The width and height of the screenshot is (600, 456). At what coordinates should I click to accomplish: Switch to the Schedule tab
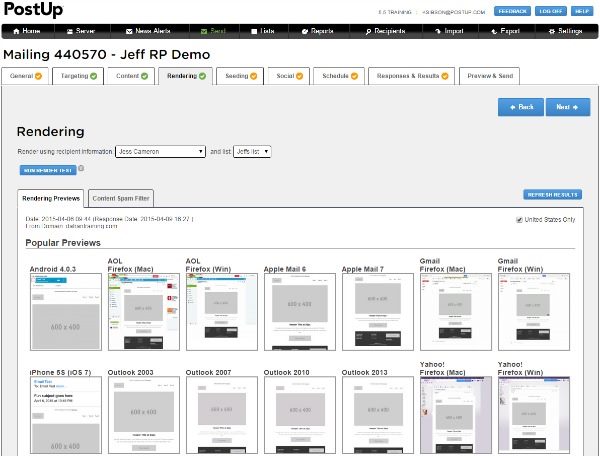pyautogui.click(x=339, y=76)
